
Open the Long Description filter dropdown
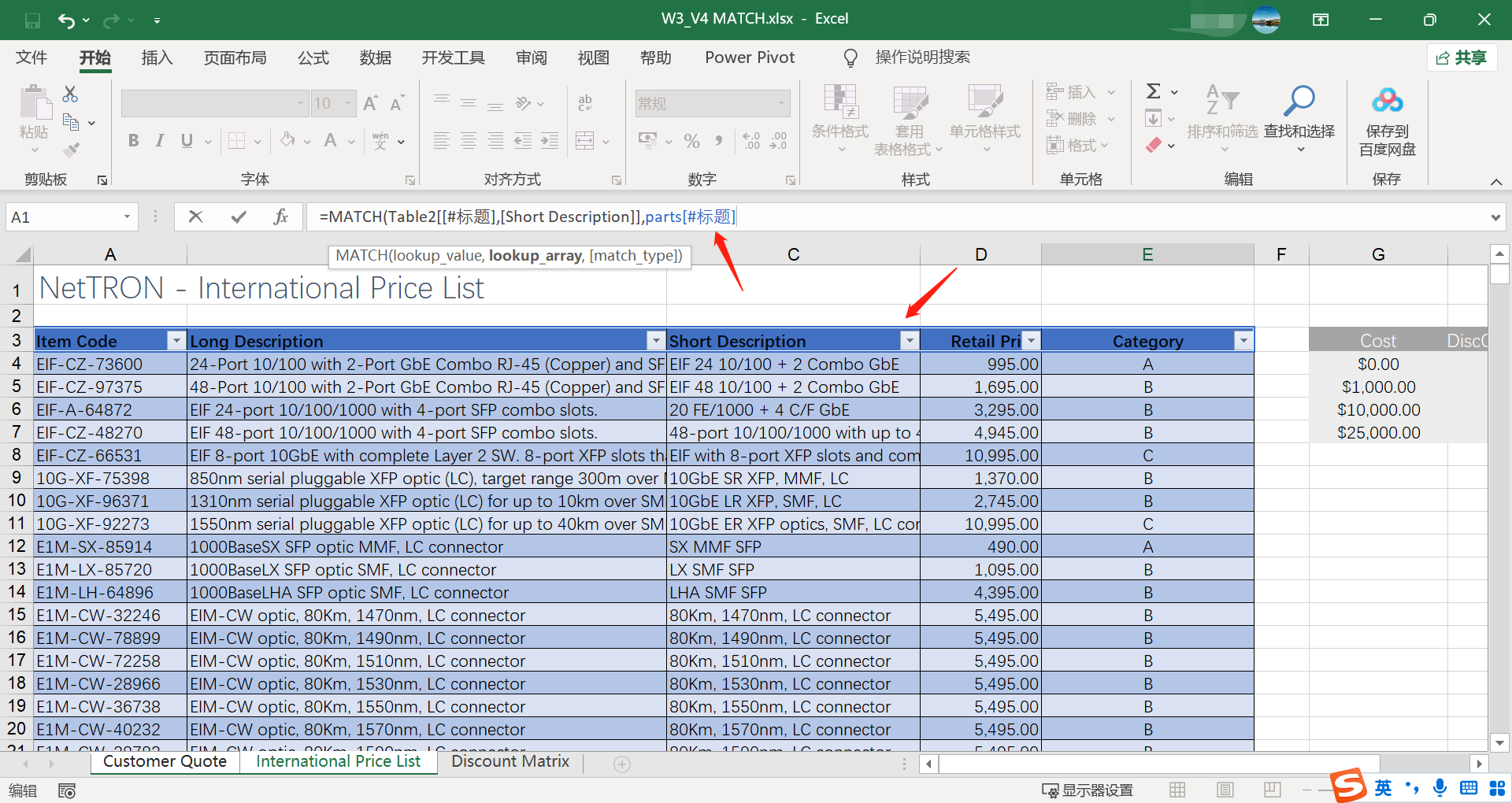click(655, 341)
